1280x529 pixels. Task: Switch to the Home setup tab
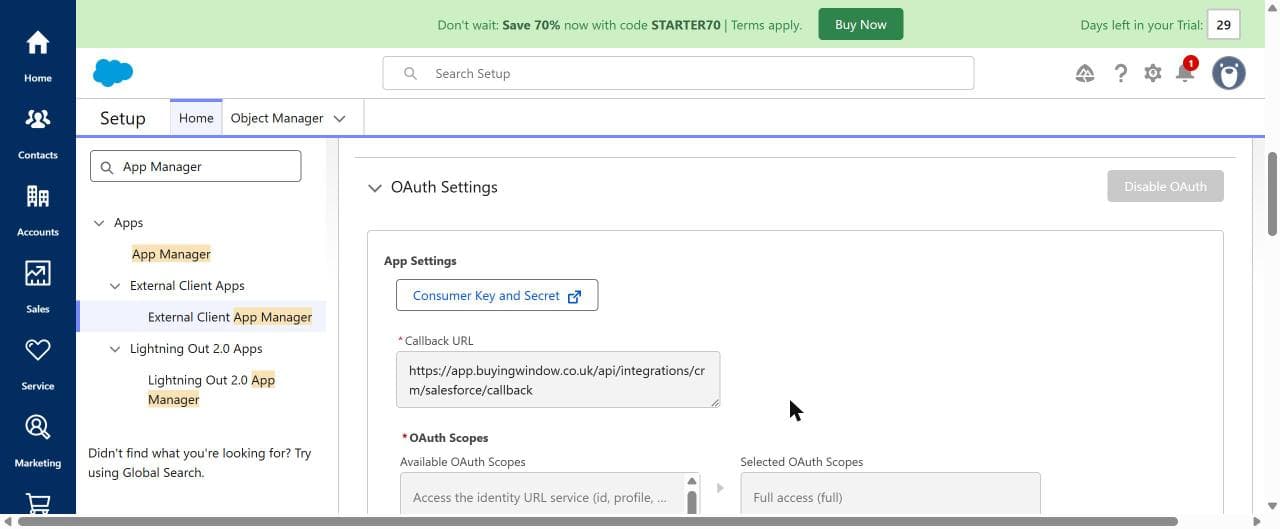coord(196,118)
